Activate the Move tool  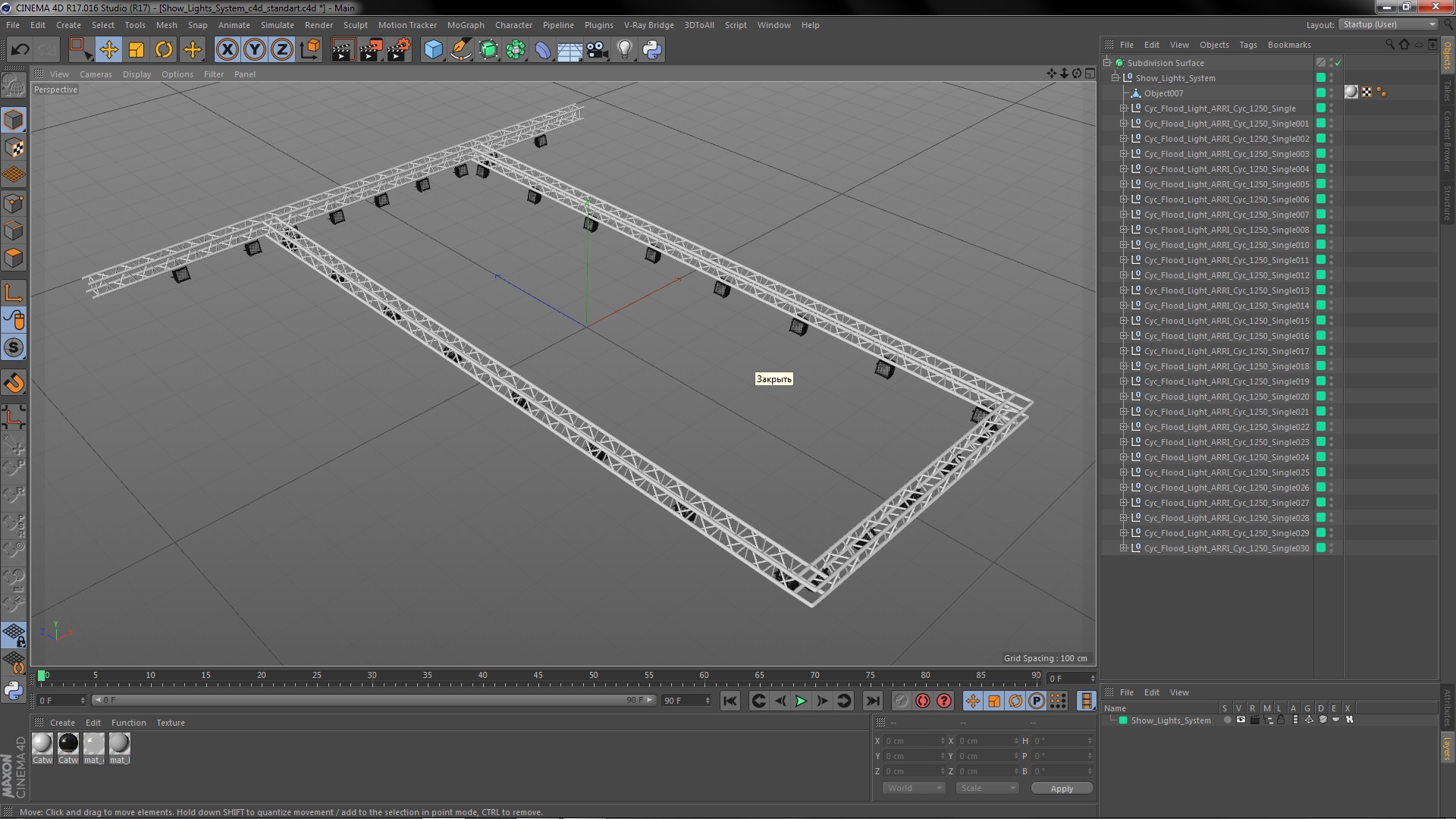click(x=108, y=50)
